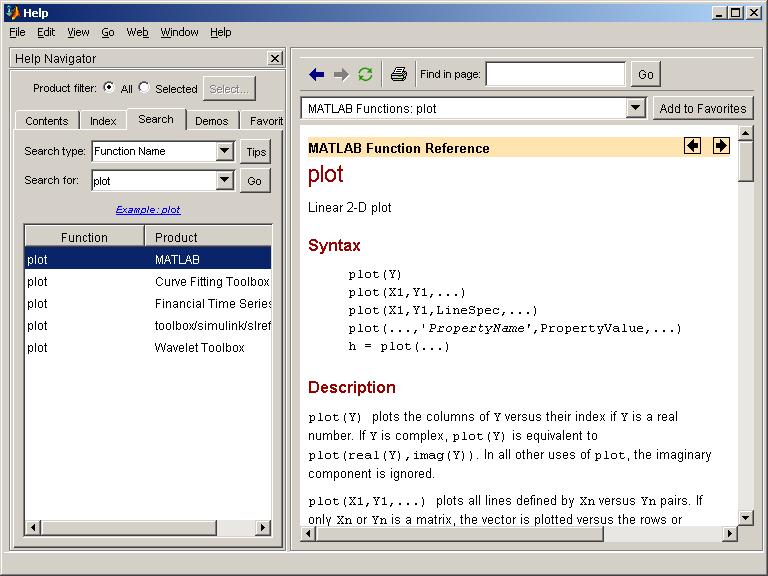The height and width of the screenshot is (576, 768).
Task: Open the Example: plot link
Action: (x=148, y=210)
